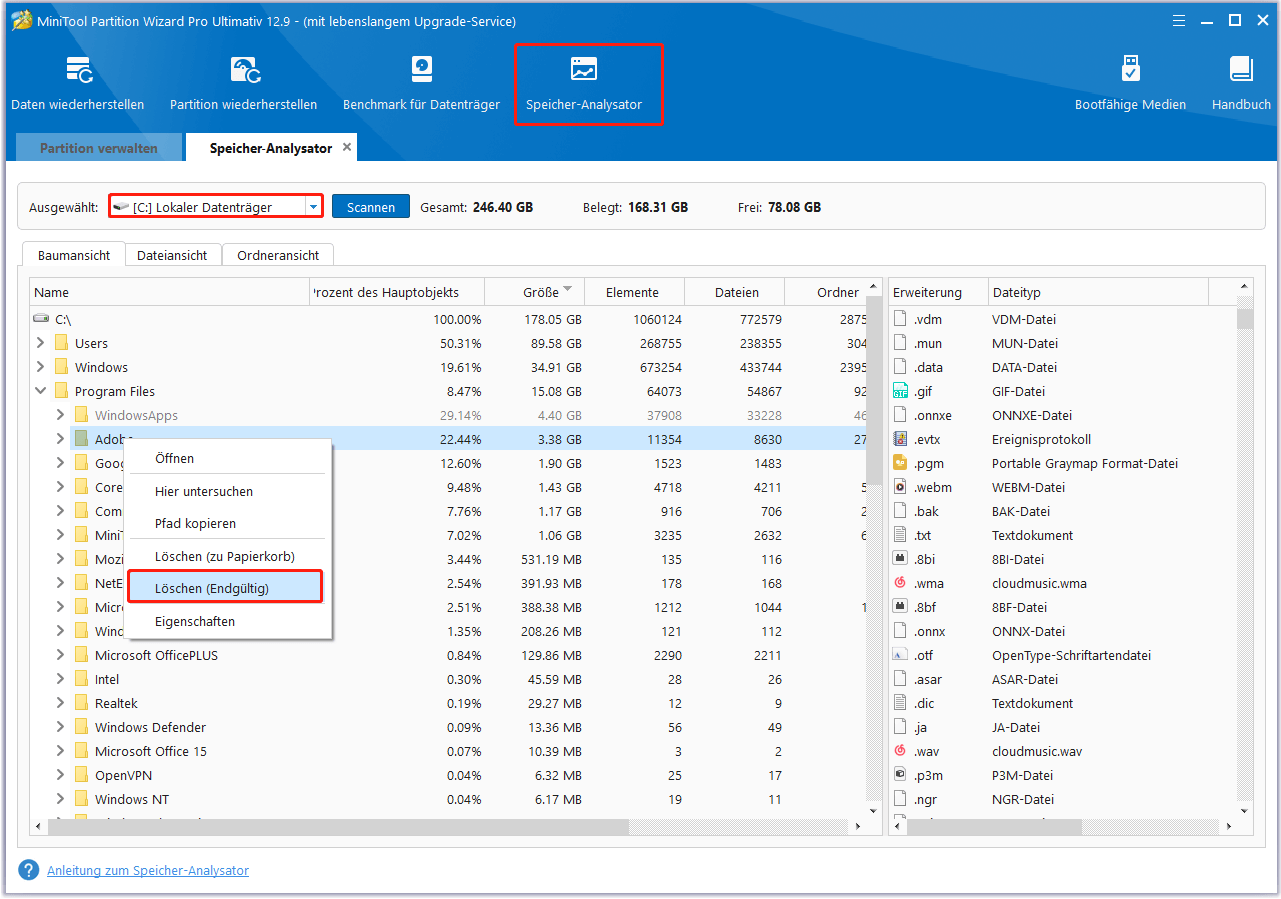Open the hamburger menu in title bar
This screenshot has height=899, width=1281.
click(1178, 20)
